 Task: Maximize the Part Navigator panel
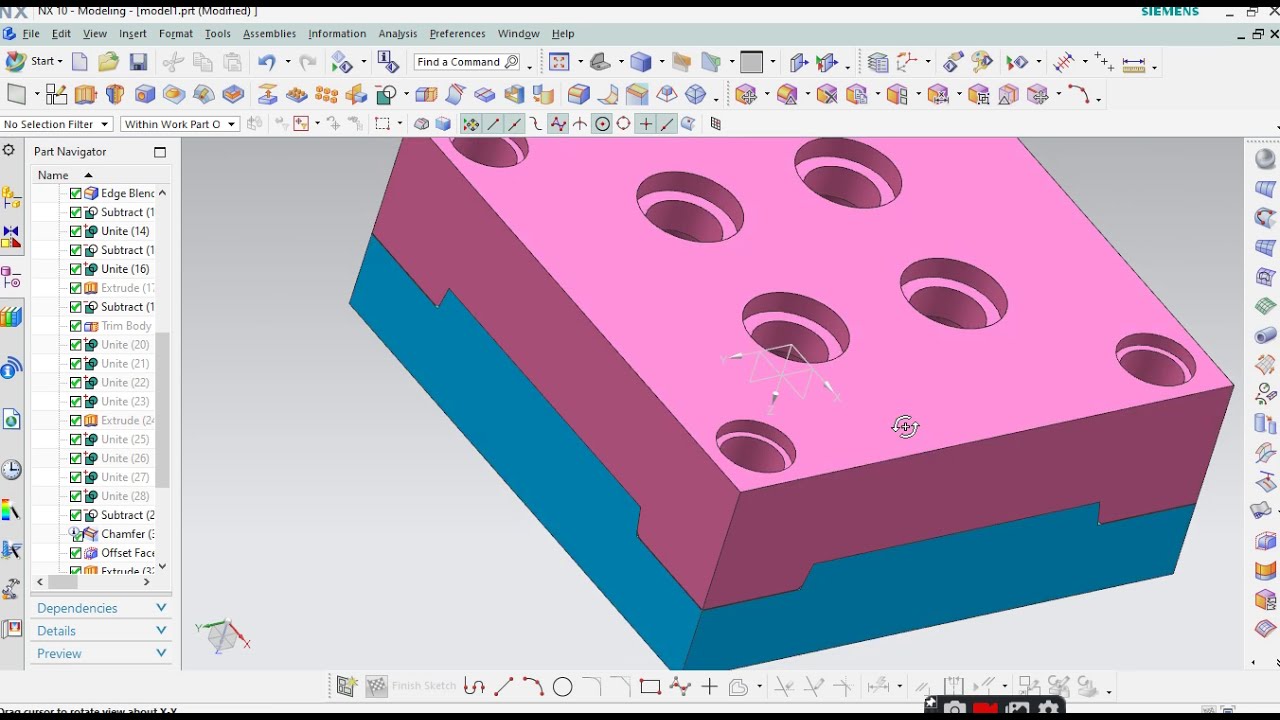(x=160, y=152)
